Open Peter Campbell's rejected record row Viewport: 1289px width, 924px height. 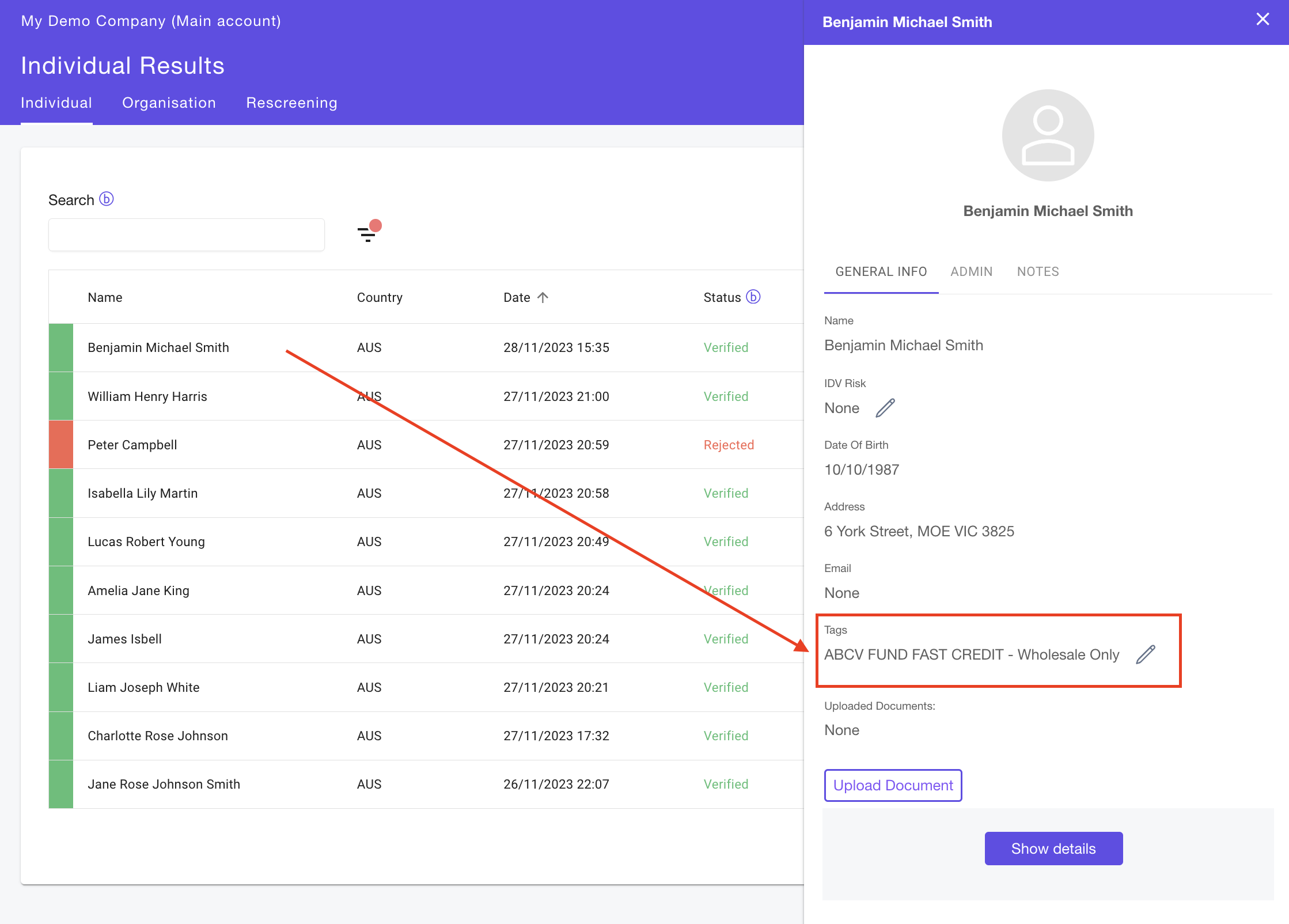[132, 445]
